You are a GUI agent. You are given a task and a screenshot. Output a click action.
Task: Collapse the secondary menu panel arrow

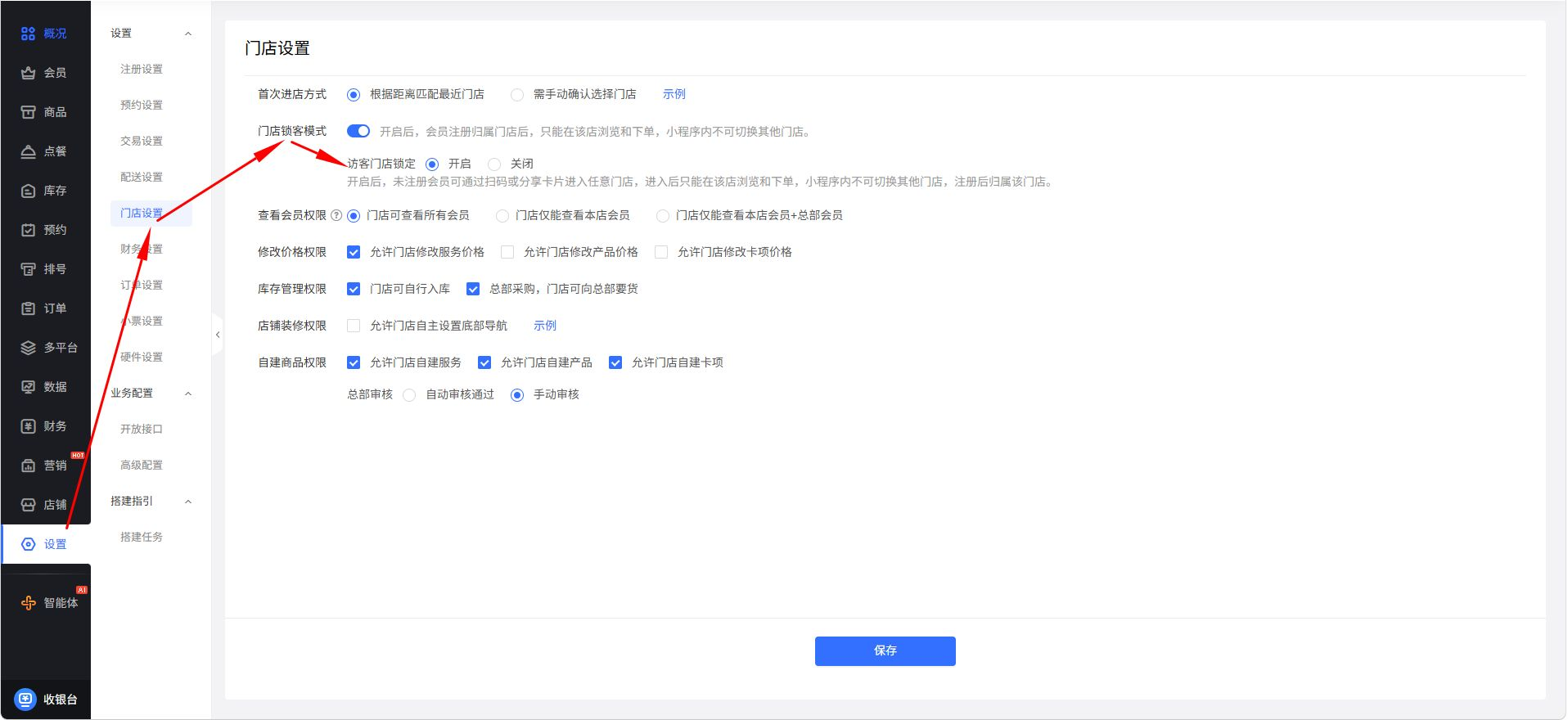pyautogui.click(x=218, y=335)
